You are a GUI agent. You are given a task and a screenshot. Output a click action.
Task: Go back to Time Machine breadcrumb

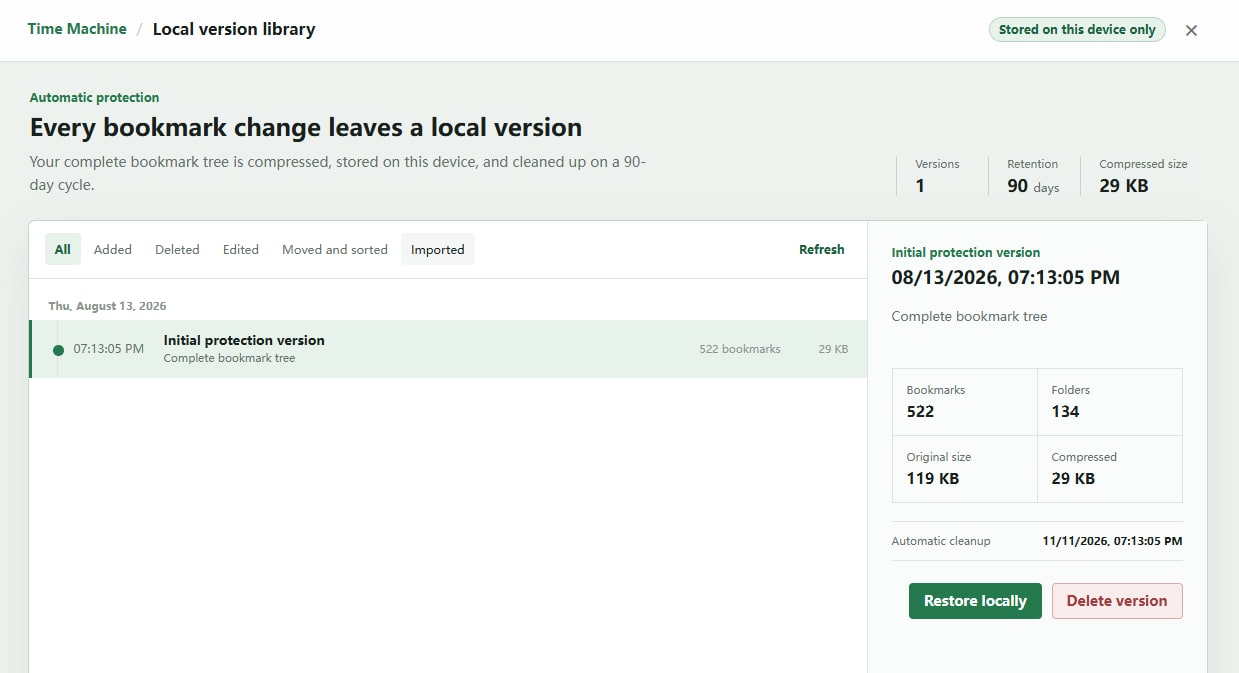(77, 29)
